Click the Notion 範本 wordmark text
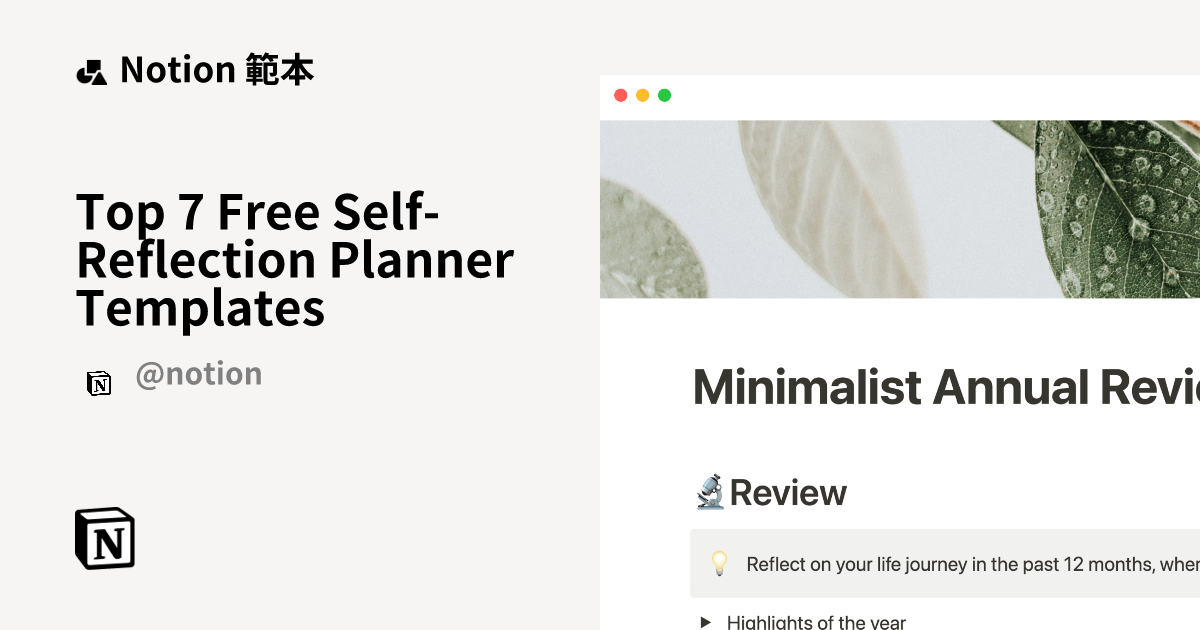Image resolution: width=1200 pixels, height=630 pixels. pyautogui.click(x=216, y=68)
